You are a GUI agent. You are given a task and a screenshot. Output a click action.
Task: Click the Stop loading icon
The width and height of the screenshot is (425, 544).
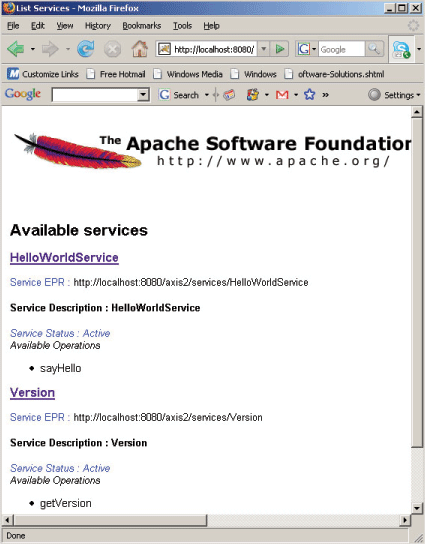[112, 49]
